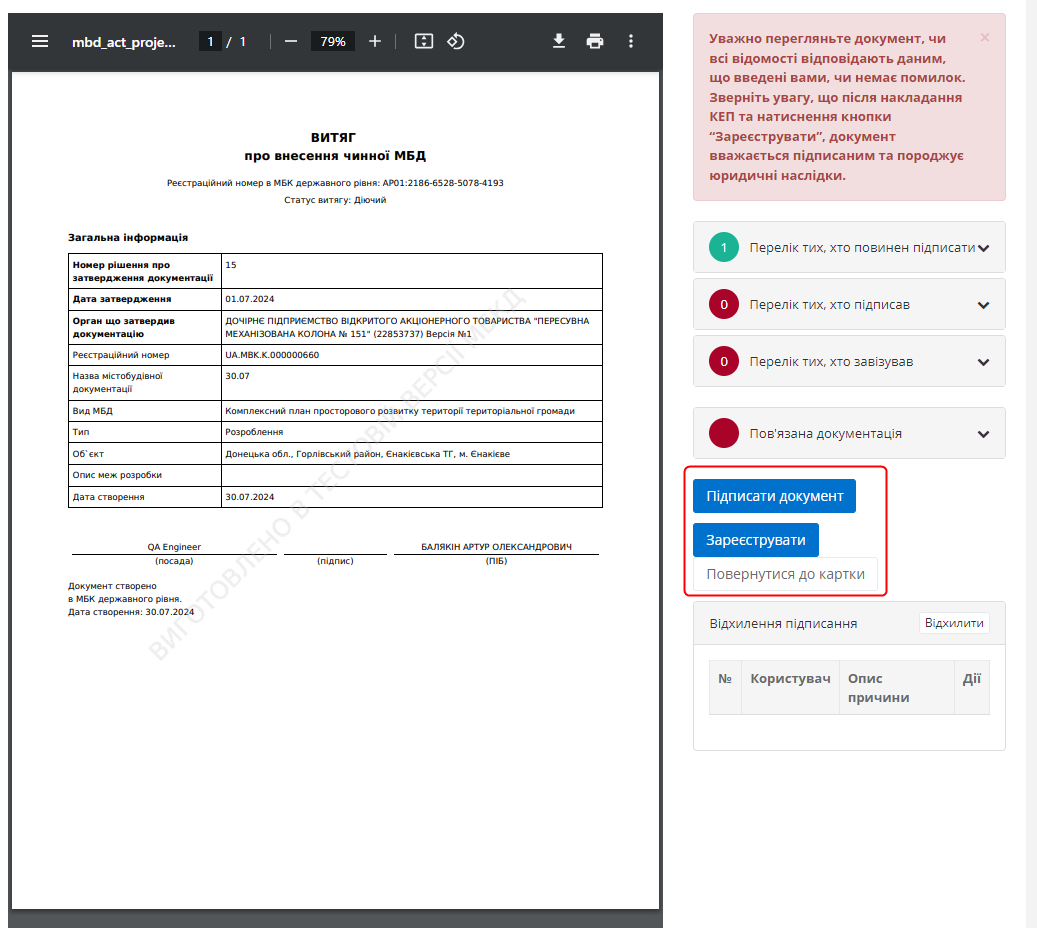Click the "Підписати документ" button
The image size is (1037, 928).
774,496
